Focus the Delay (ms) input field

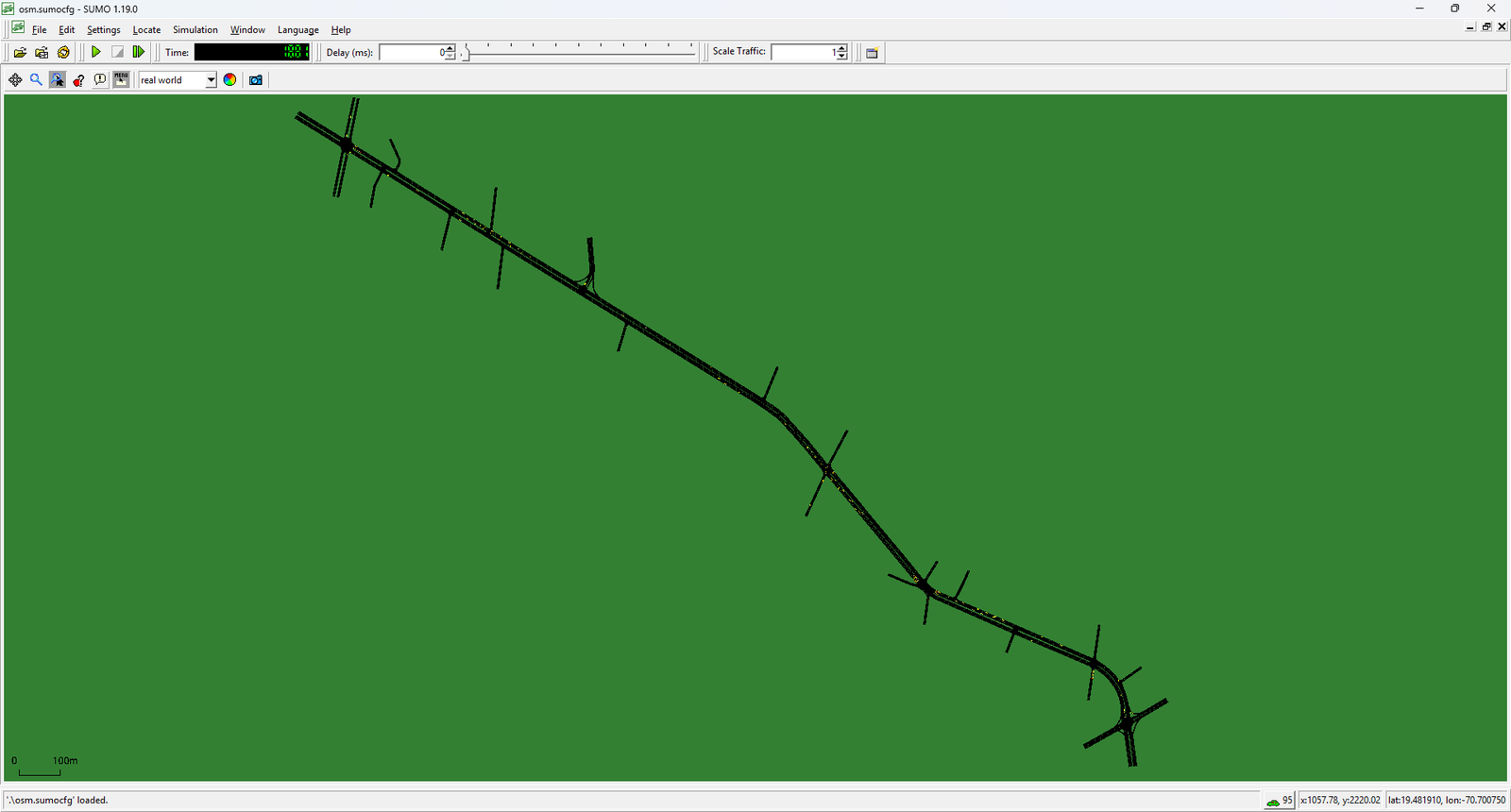pos(412,53)
